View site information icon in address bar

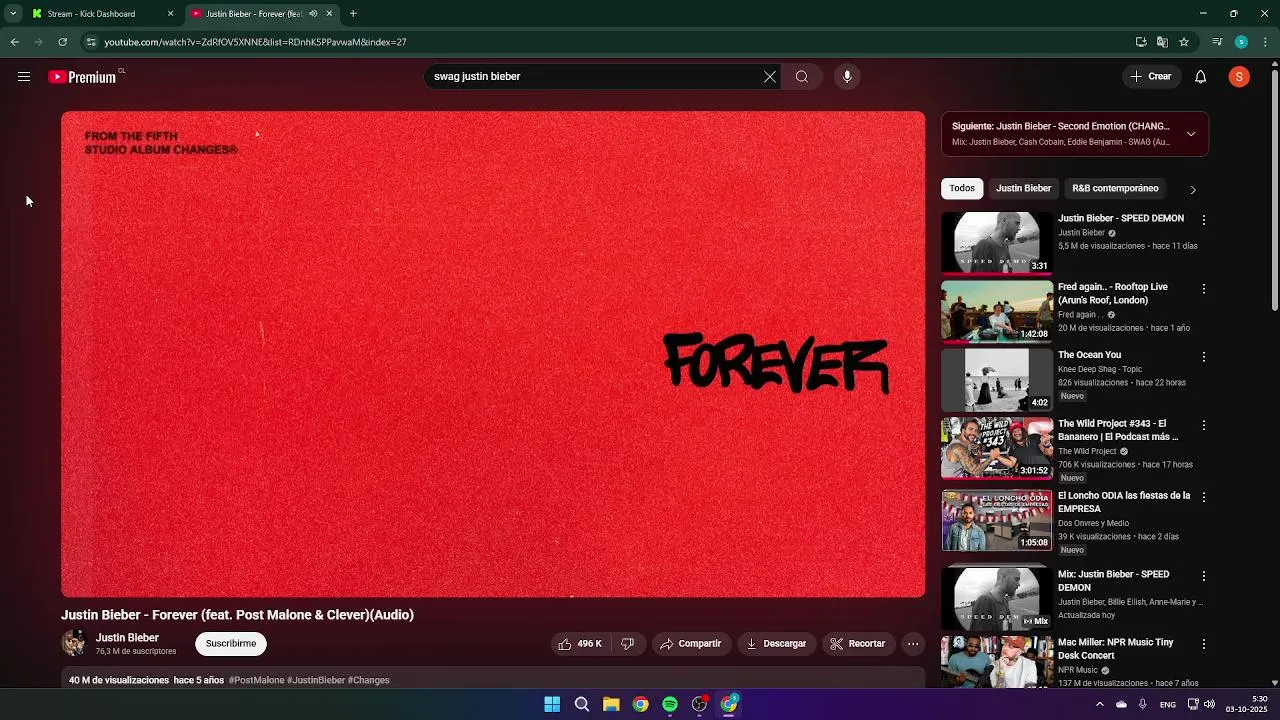tap(91, 42)
